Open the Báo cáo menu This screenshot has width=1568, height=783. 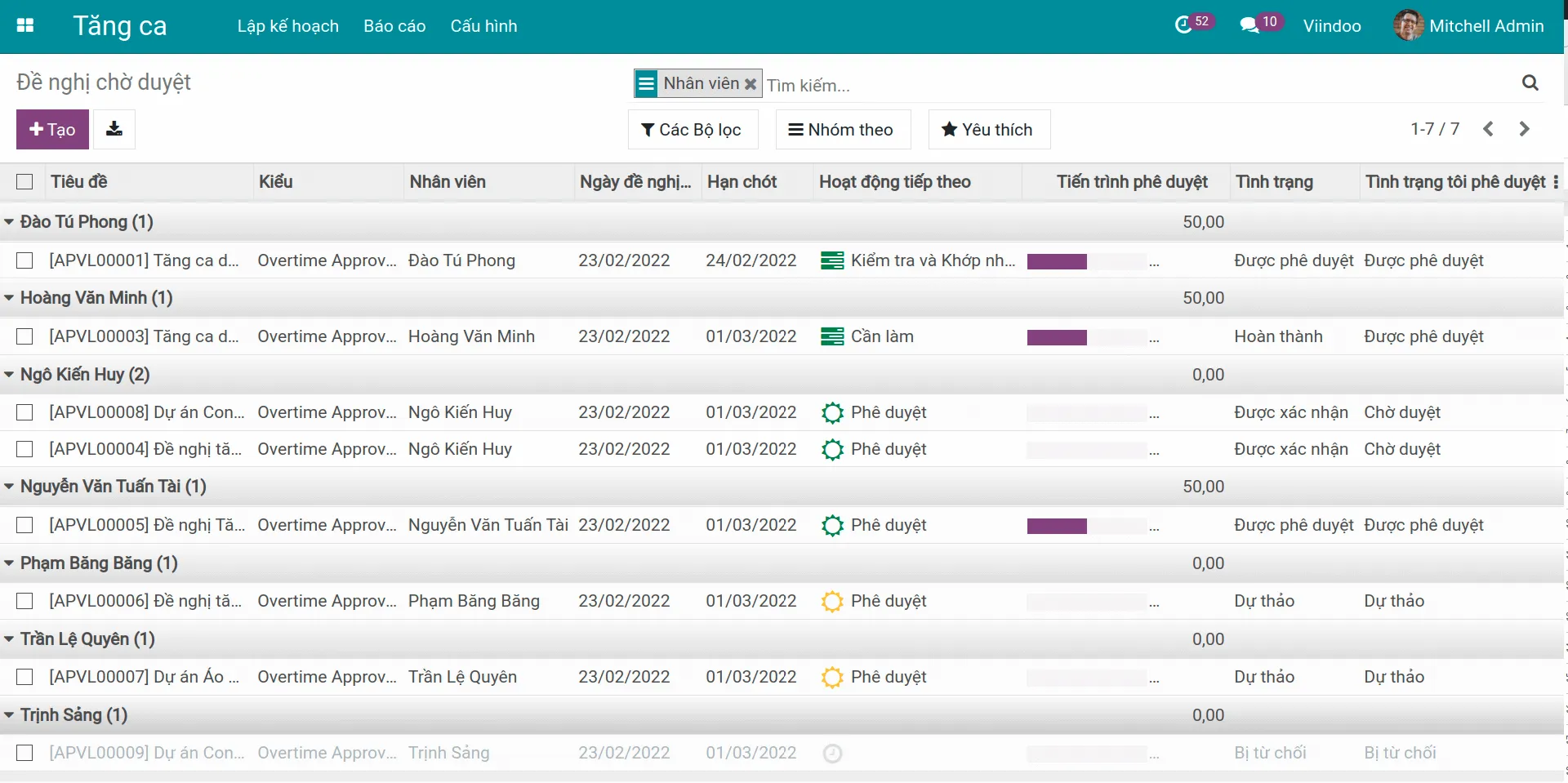tap(394, 25)
